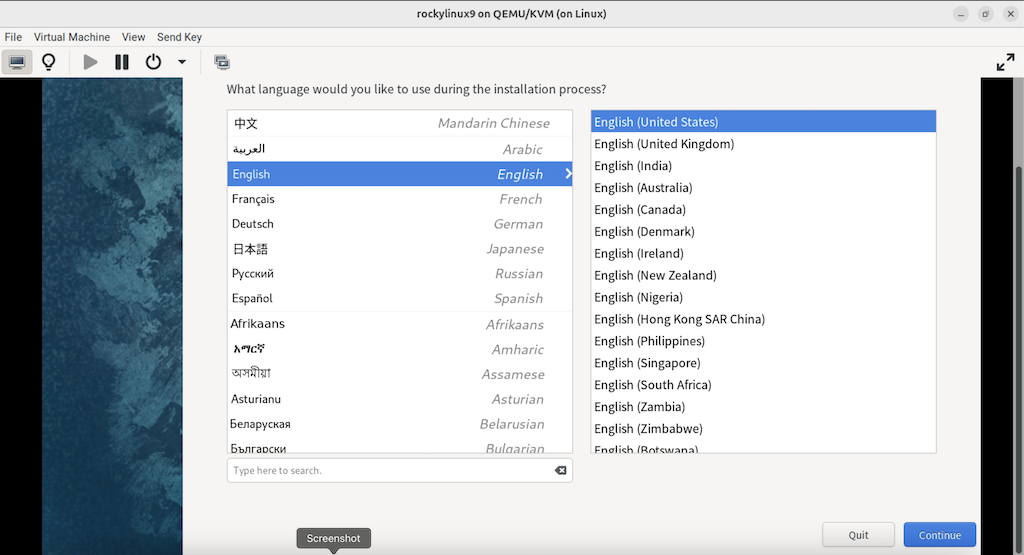The height and width of the screenshot is (555, 1024).
Task: Choose English (Denmark) locale
Action: [763, 231]
